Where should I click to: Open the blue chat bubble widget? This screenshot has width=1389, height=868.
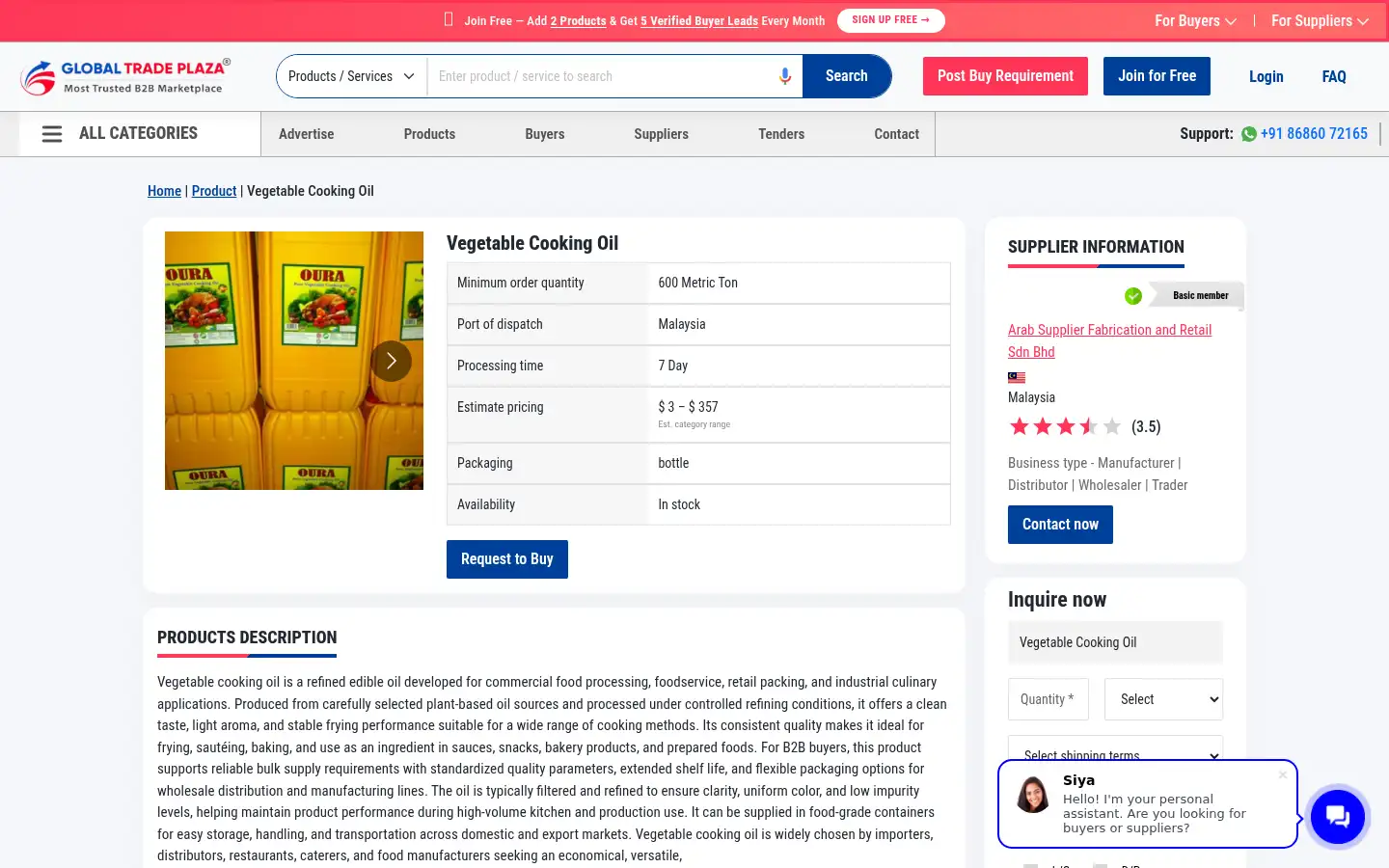pos(1337,817)
